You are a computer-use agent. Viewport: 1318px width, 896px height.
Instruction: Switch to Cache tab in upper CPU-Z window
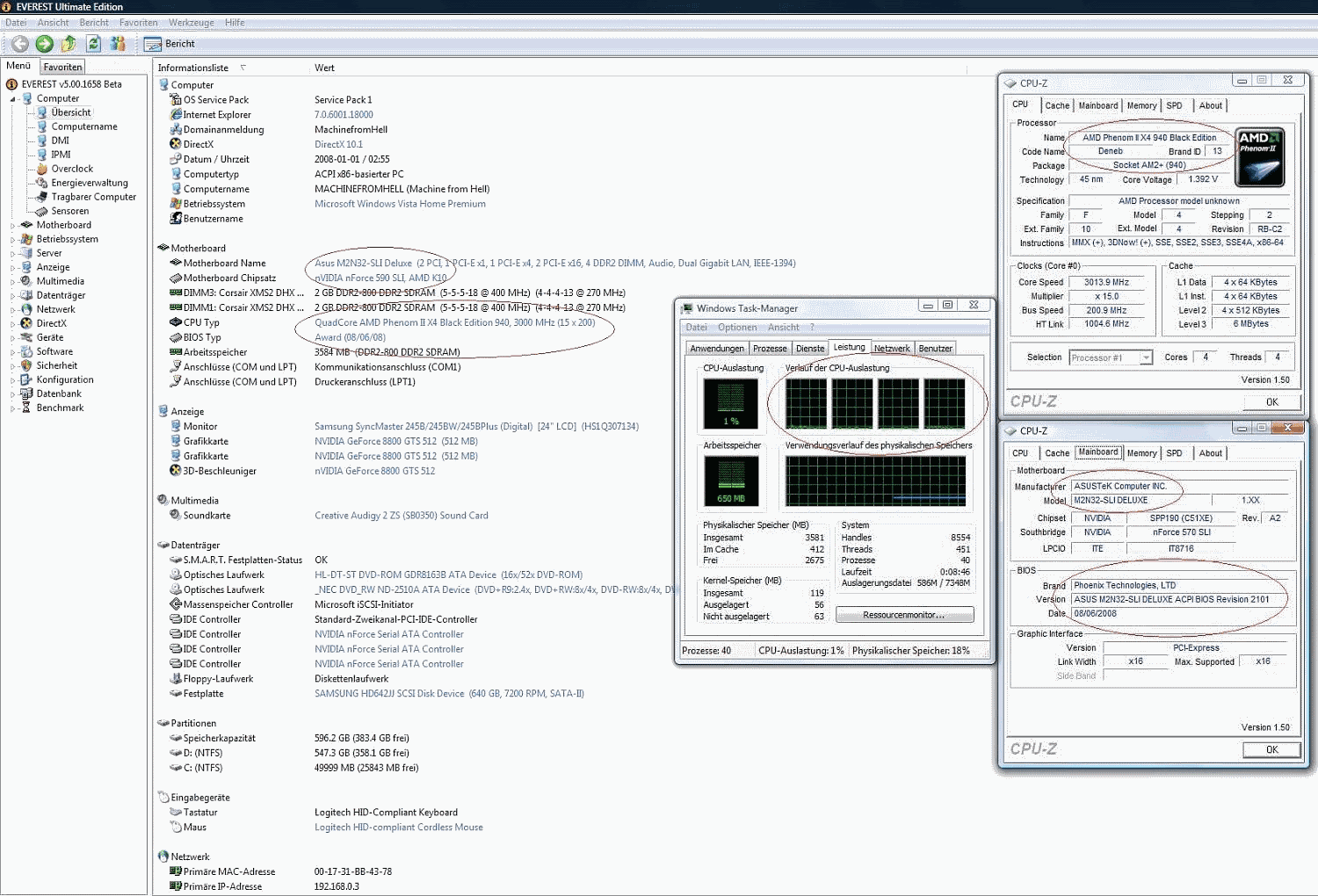[1057, 105]
